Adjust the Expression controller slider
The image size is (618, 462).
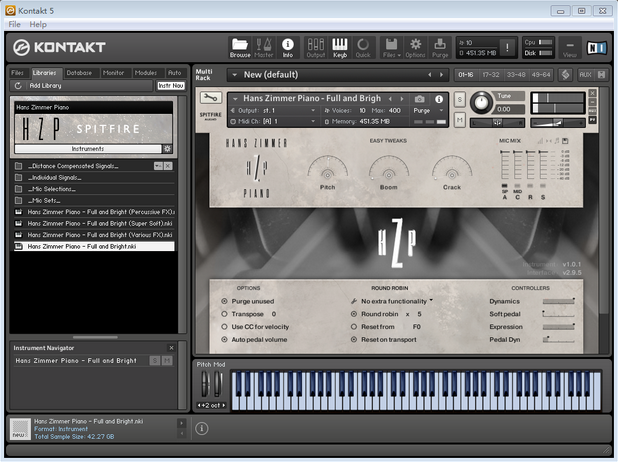558,327
